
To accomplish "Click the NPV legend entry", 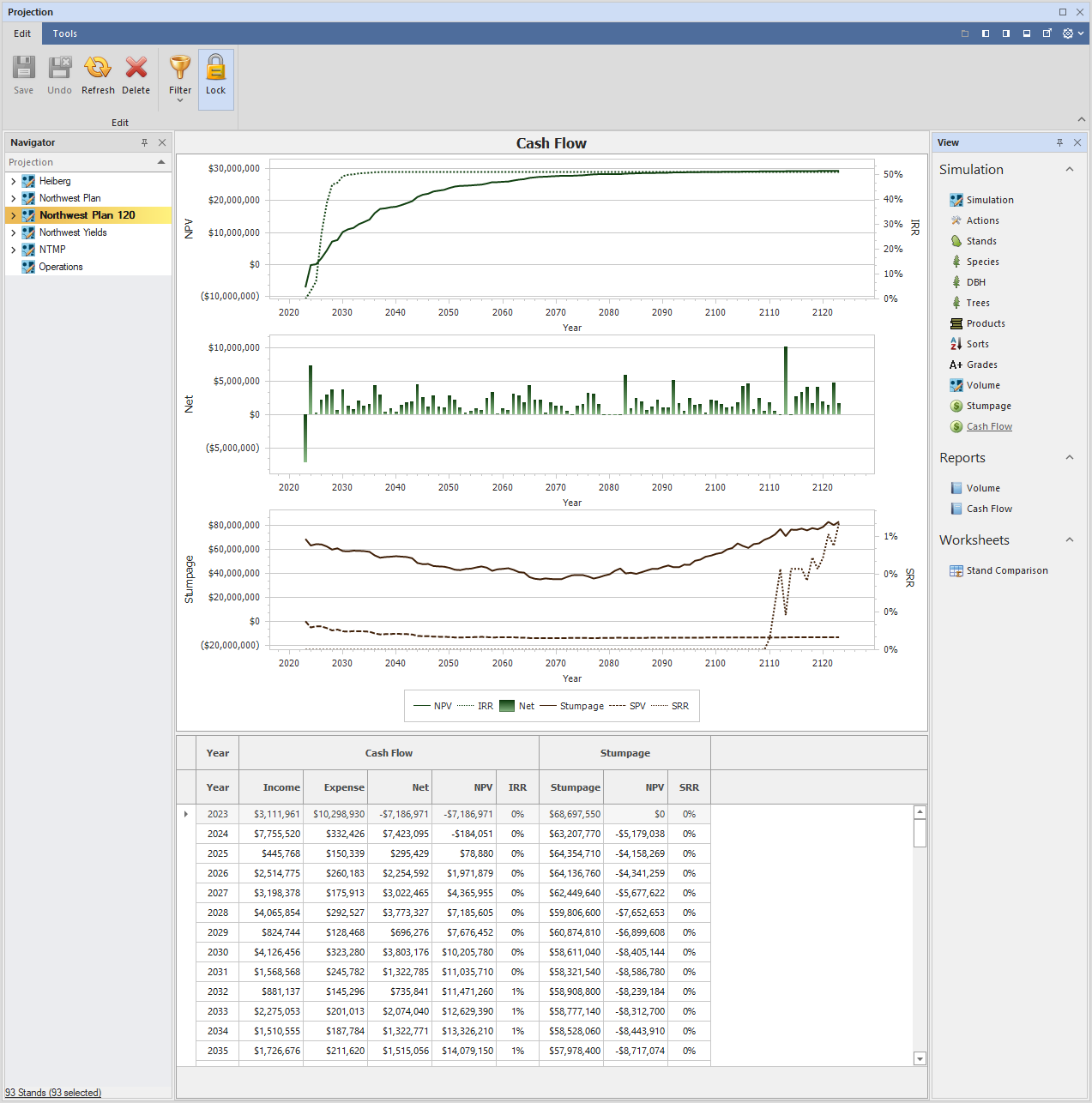I will 433,706.
